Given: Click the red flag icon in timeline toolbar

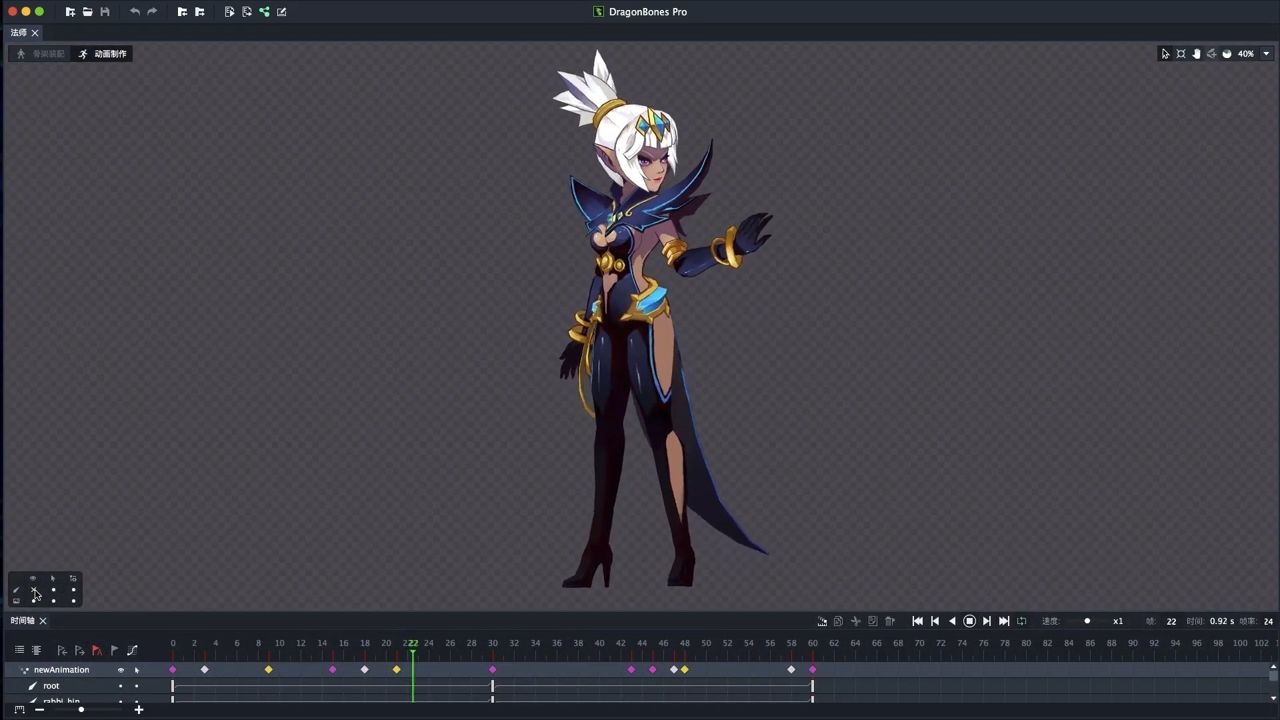Looking at the screenshot, I should [97, 650].
